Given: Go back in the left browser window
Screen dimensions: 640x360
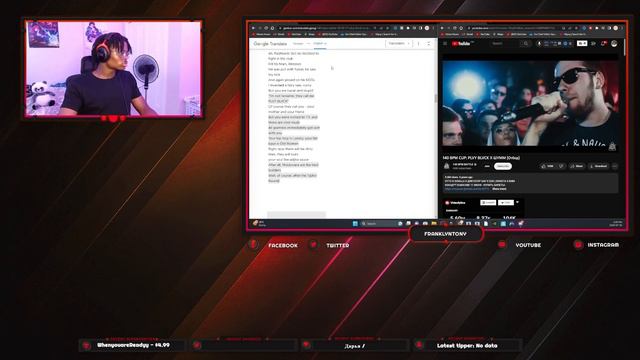Looking at the screenshot, I should coord(253,28).
